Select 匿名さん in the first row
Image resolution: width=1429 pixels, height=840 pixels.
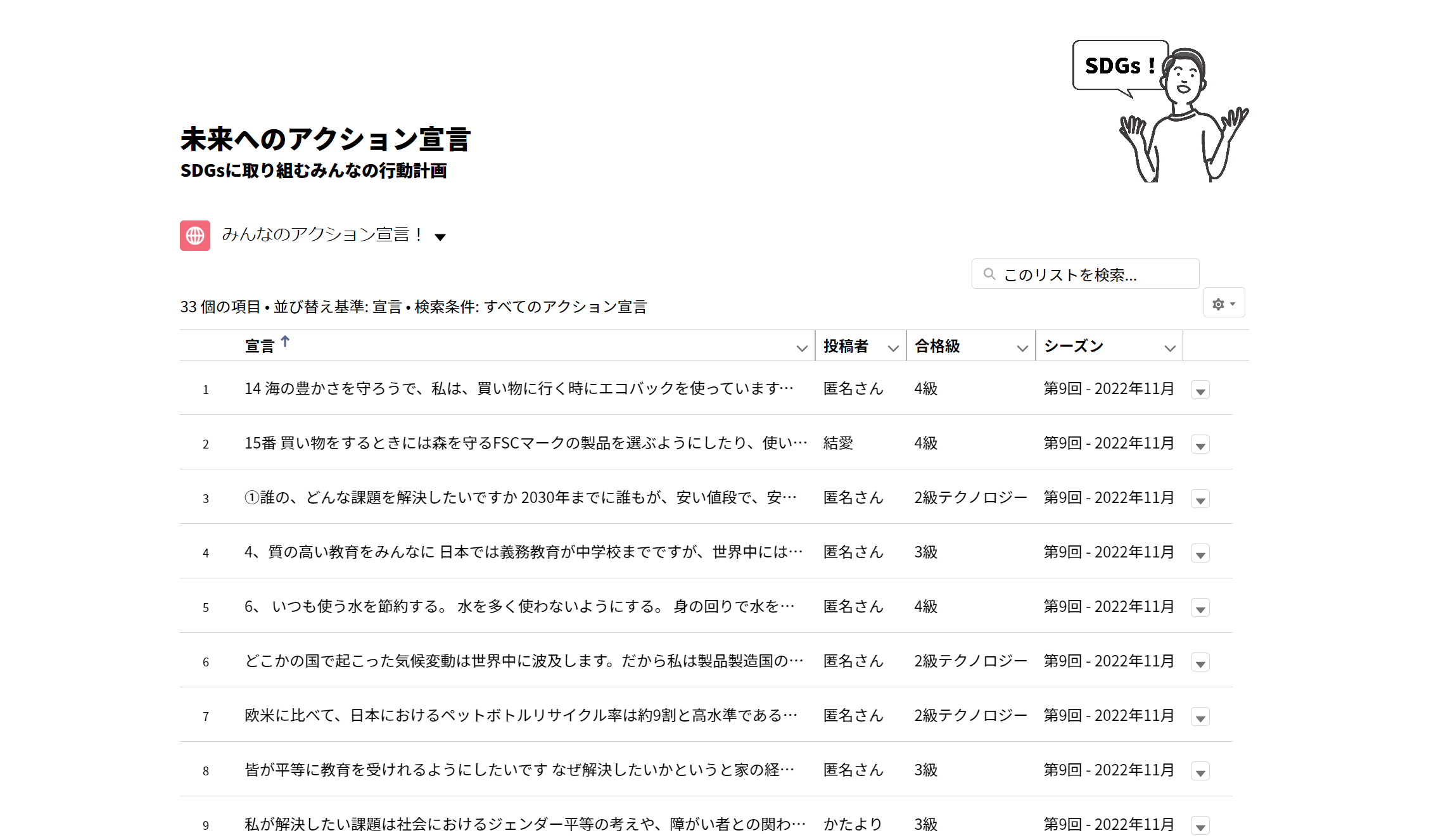(854, 389)
